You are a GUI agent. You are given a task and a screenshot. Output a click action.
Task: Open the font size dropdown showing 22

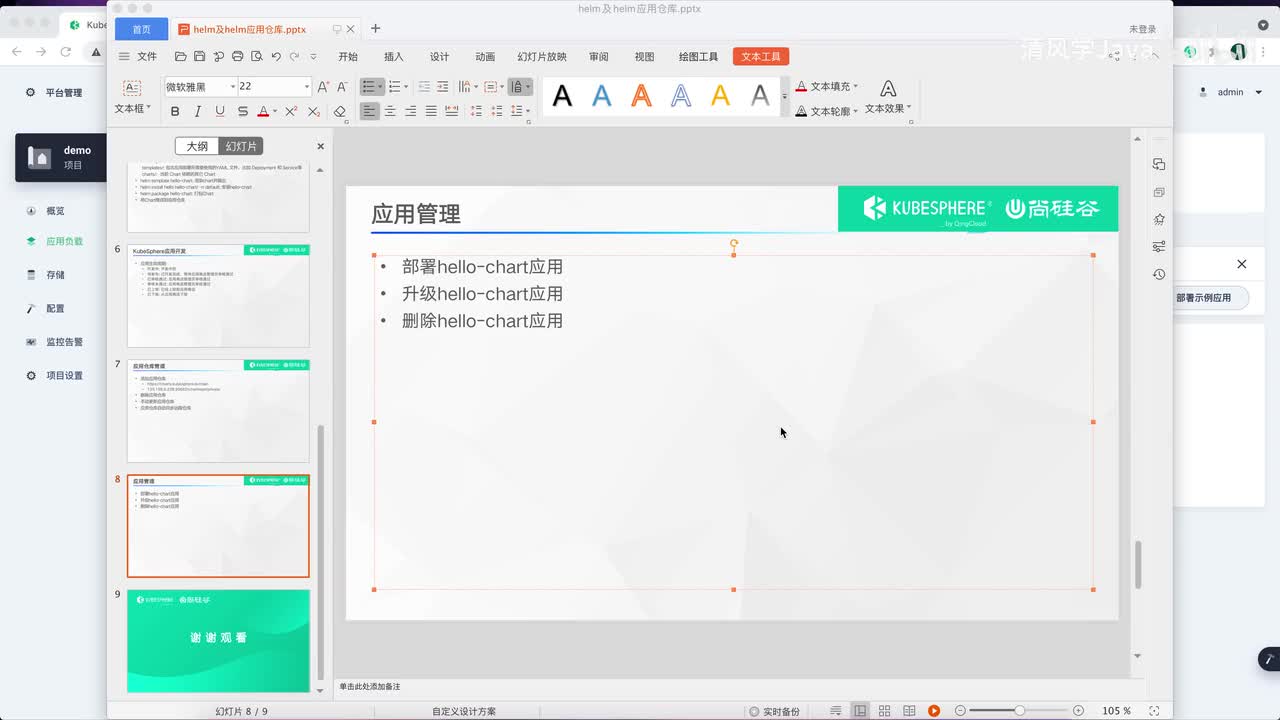pyautogui.click(x=306, y=87)
